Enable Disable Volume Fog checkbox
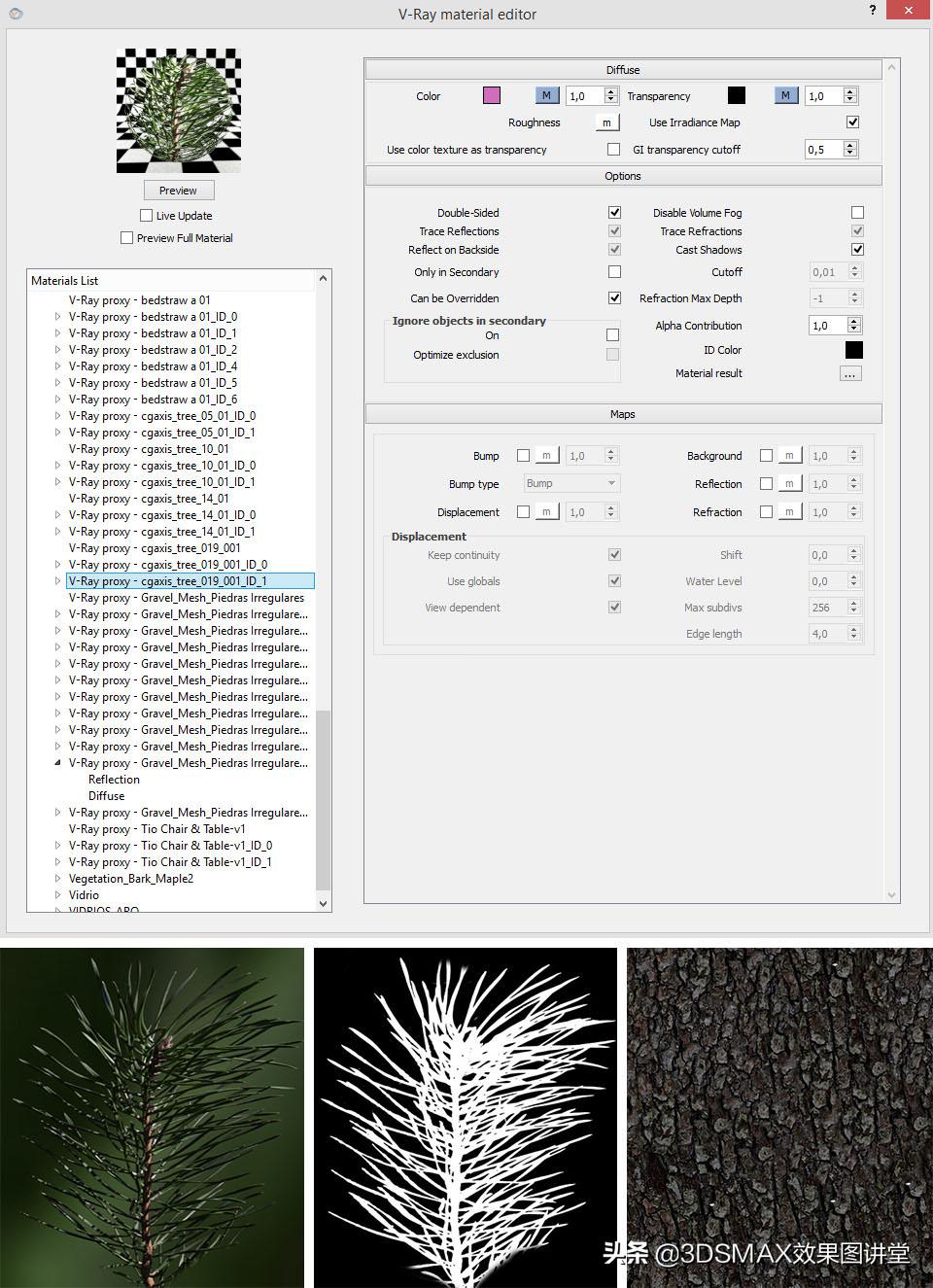Viewport: 933px width, 1288px height. pos(857,212)
